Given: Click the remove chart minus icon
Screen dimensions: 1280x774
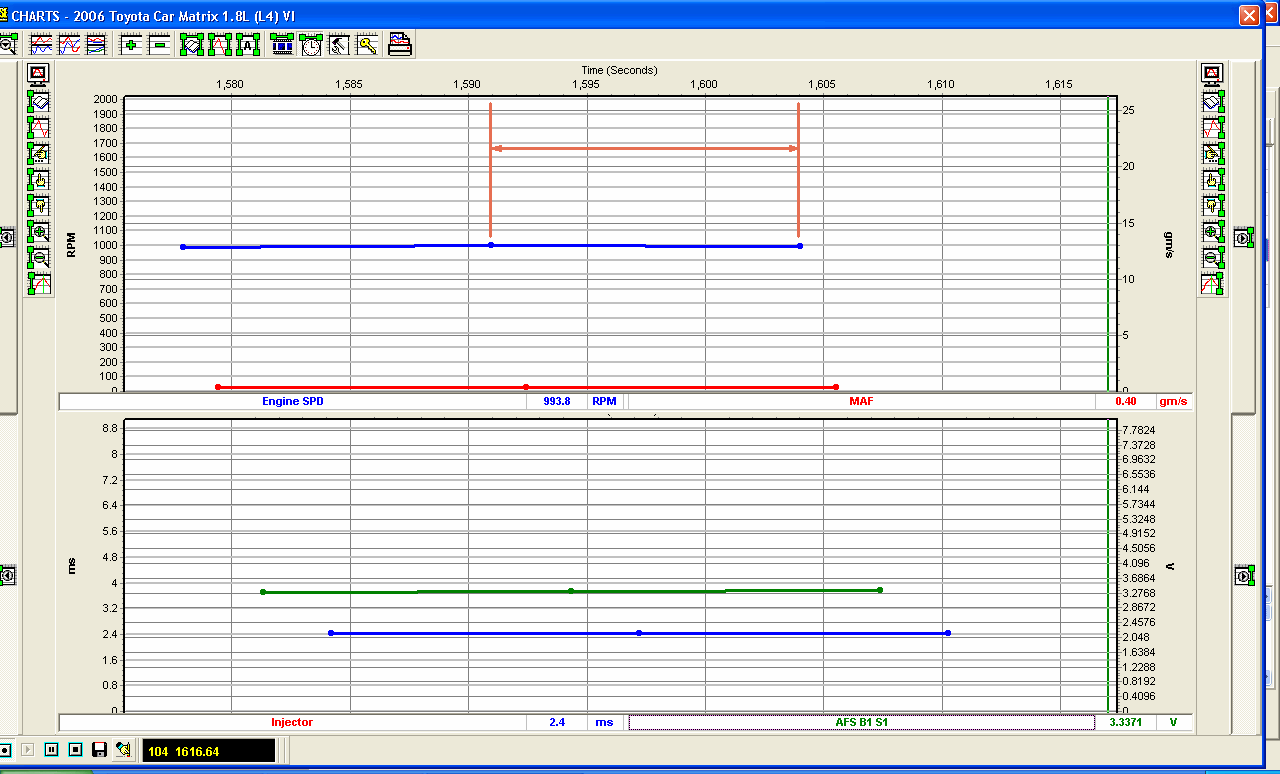Looking at the screenshot, I should pyautogui.click(x=159, y=44).
